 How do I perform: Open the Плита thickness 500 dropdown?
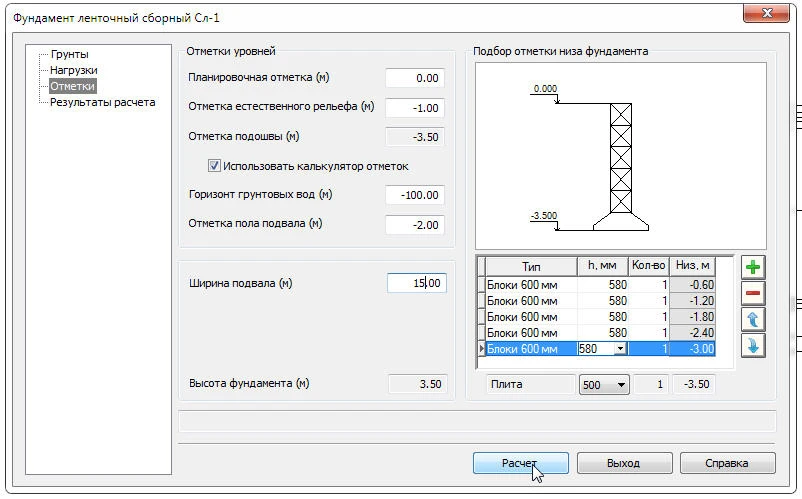(621, 385)
